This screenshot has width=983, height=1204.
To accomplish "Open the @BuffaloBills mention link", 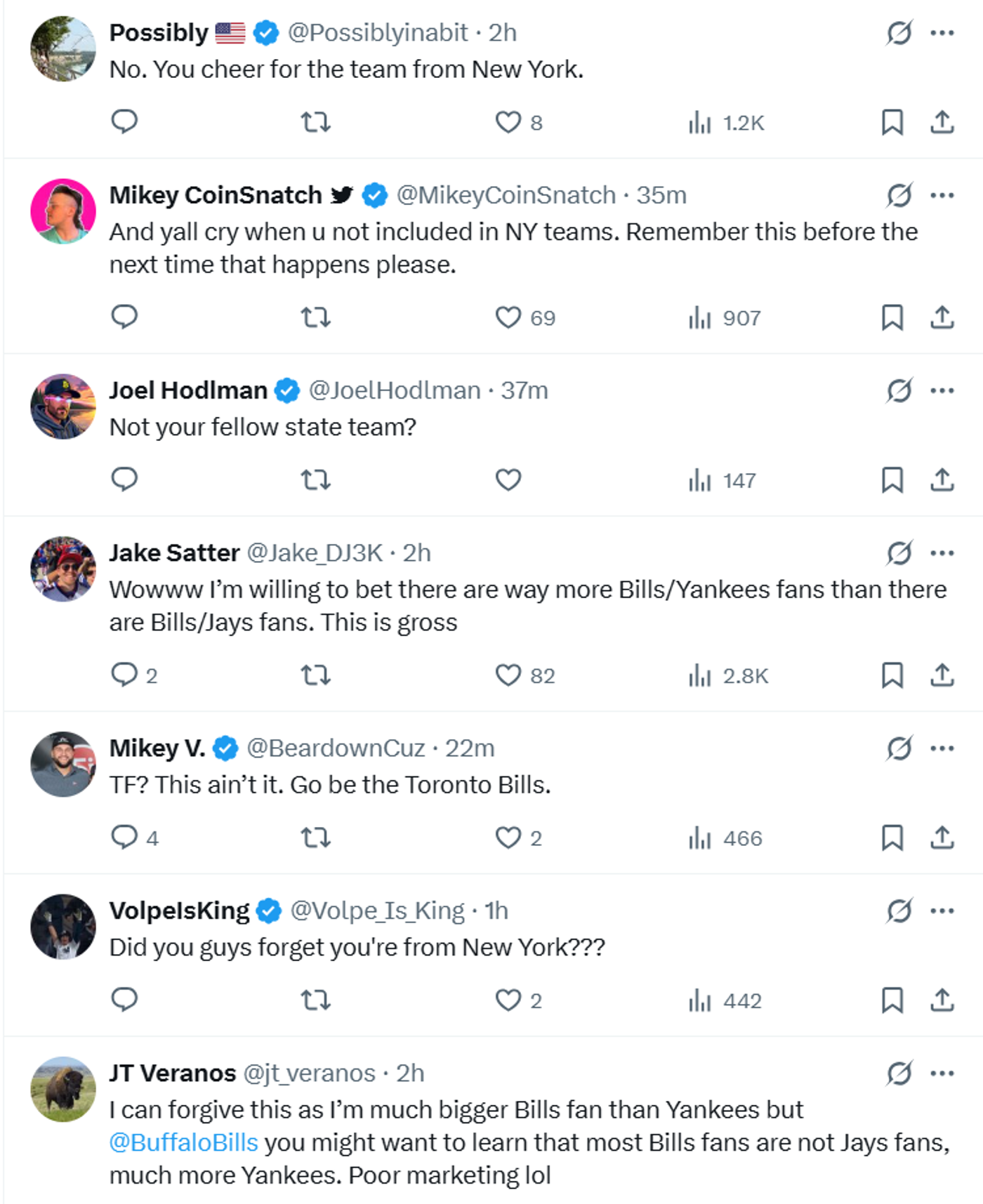I will pyautogui.click(x=184, y=1142).
